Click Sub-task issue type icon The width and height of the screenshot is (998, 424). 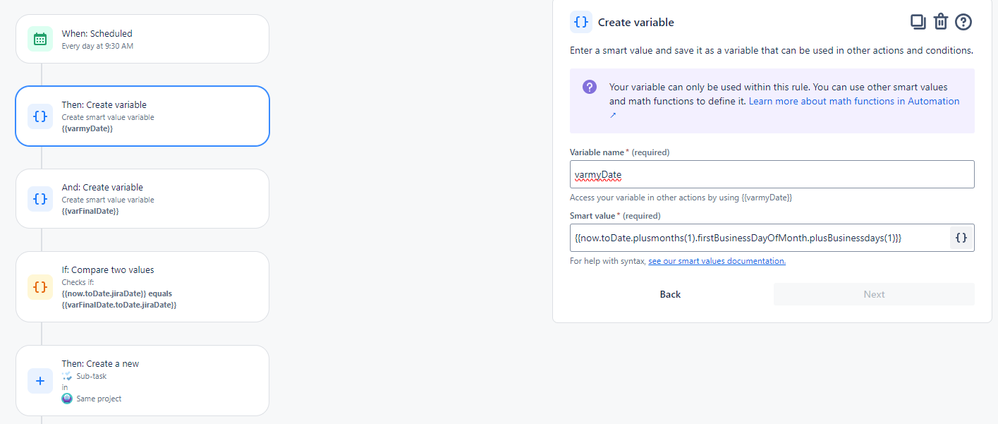click(67, 376)
